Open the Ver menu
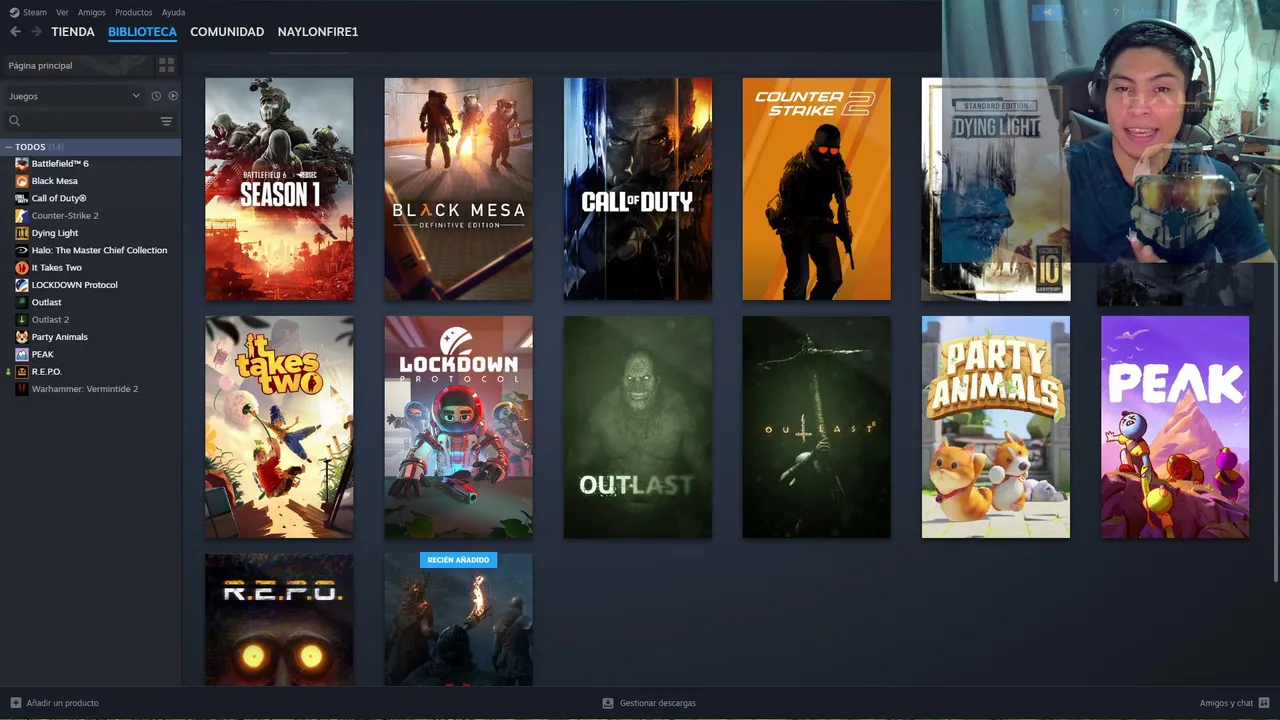The width and height of the screenshot is (1280, 720). tap(62, 12)
